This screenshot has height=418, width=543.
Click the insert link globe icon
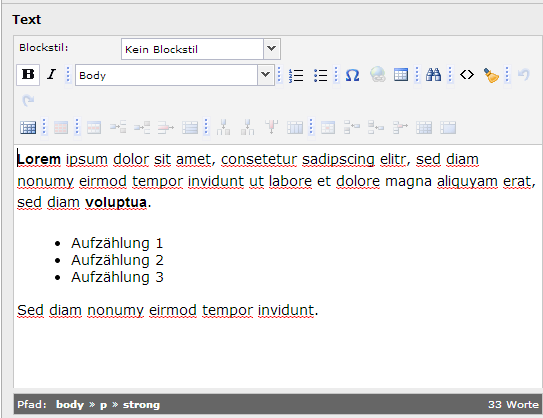(377, 75)
